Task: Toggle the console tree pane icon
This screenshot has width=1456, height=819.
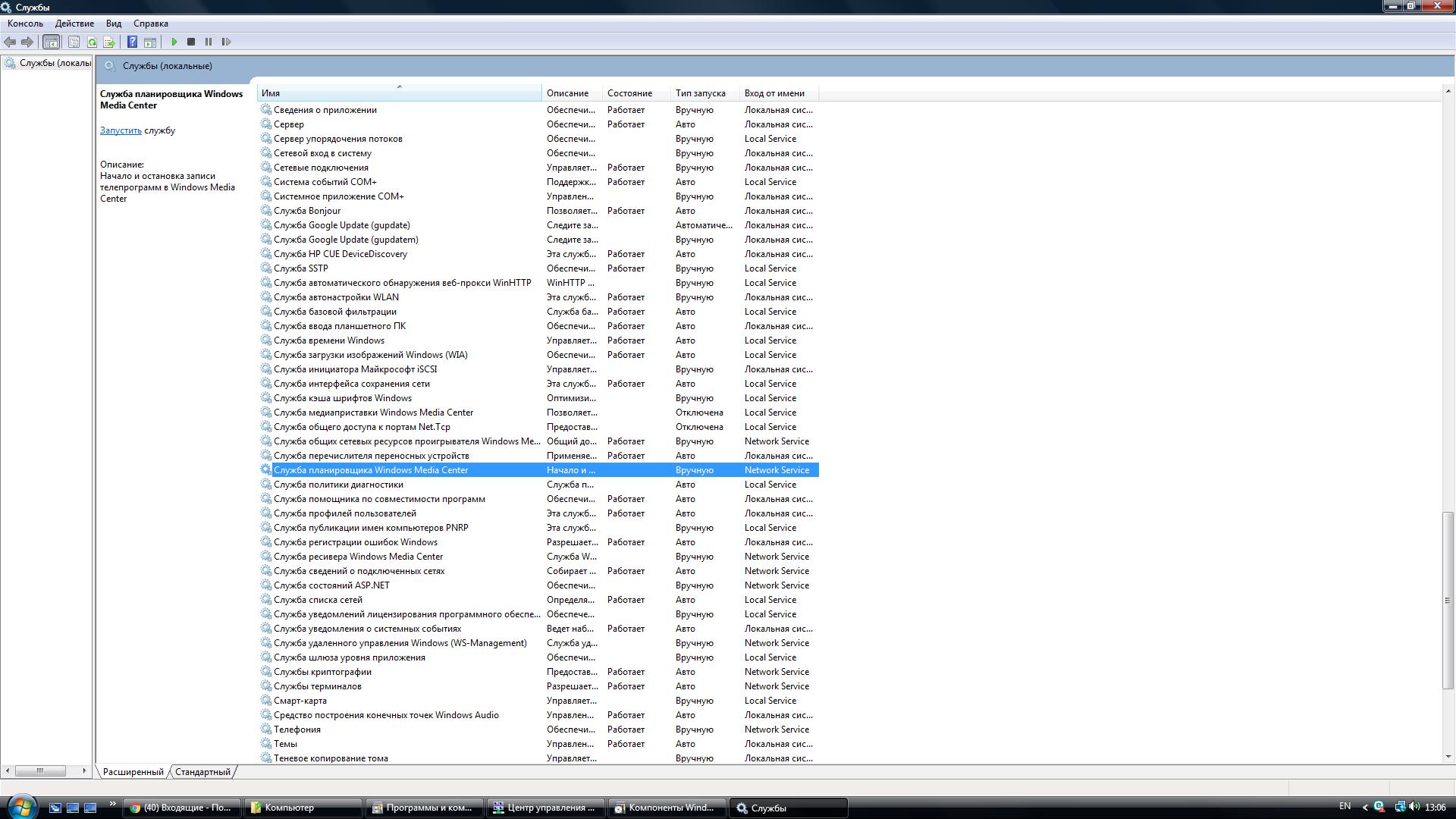Action: (x=51, y=42)
